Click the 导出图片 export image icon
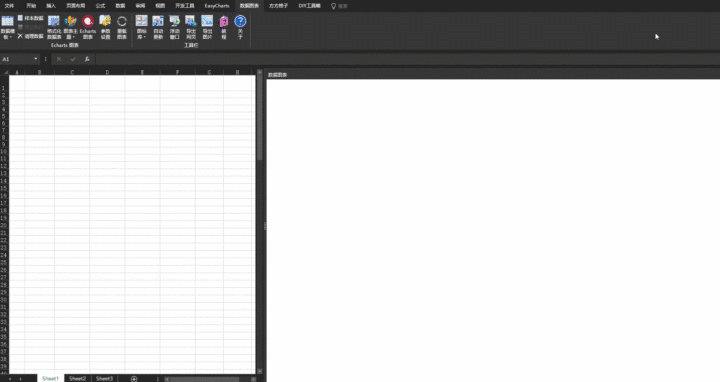720x382 pixels. [207, 27]
